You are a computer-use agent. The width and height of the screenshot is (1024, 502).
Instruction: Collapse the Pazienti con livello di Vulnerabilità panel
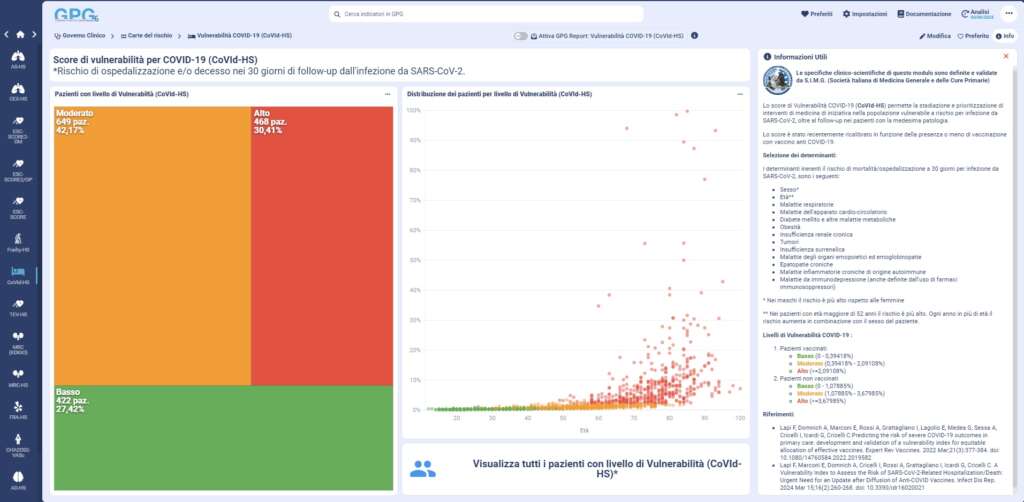[387, 93]
